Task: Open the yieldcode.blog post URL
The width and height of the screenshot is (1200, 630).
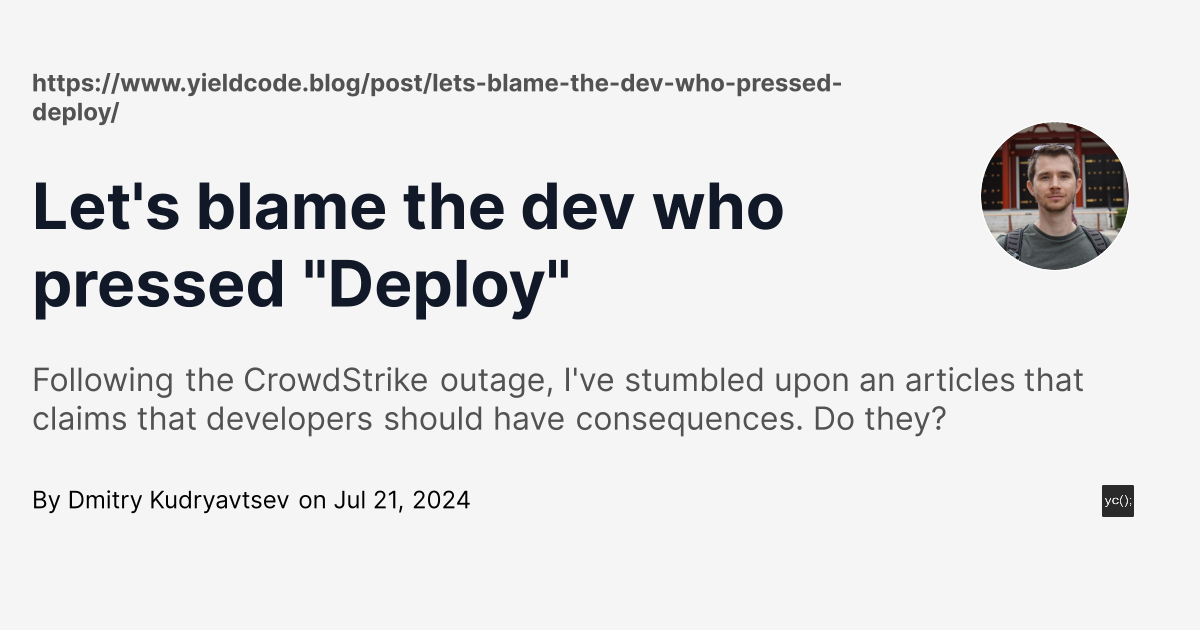Action: coord(436,83)
